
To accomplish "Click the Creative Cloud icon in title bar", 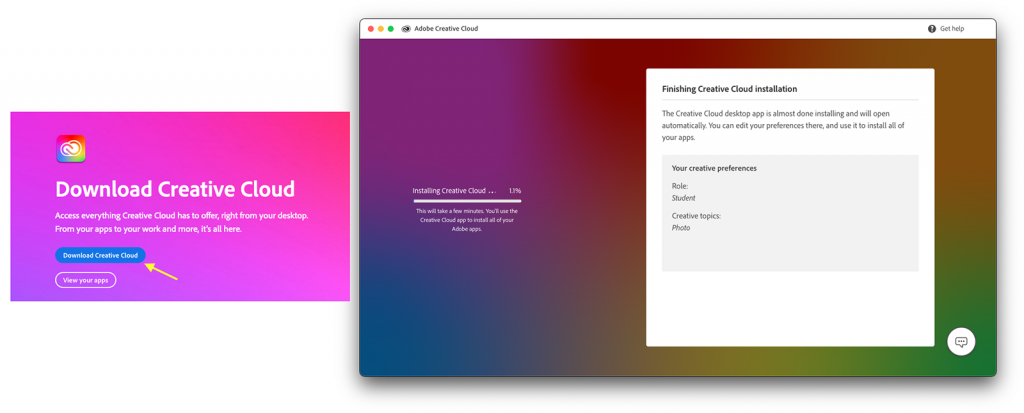I will (x=406, y=29).
